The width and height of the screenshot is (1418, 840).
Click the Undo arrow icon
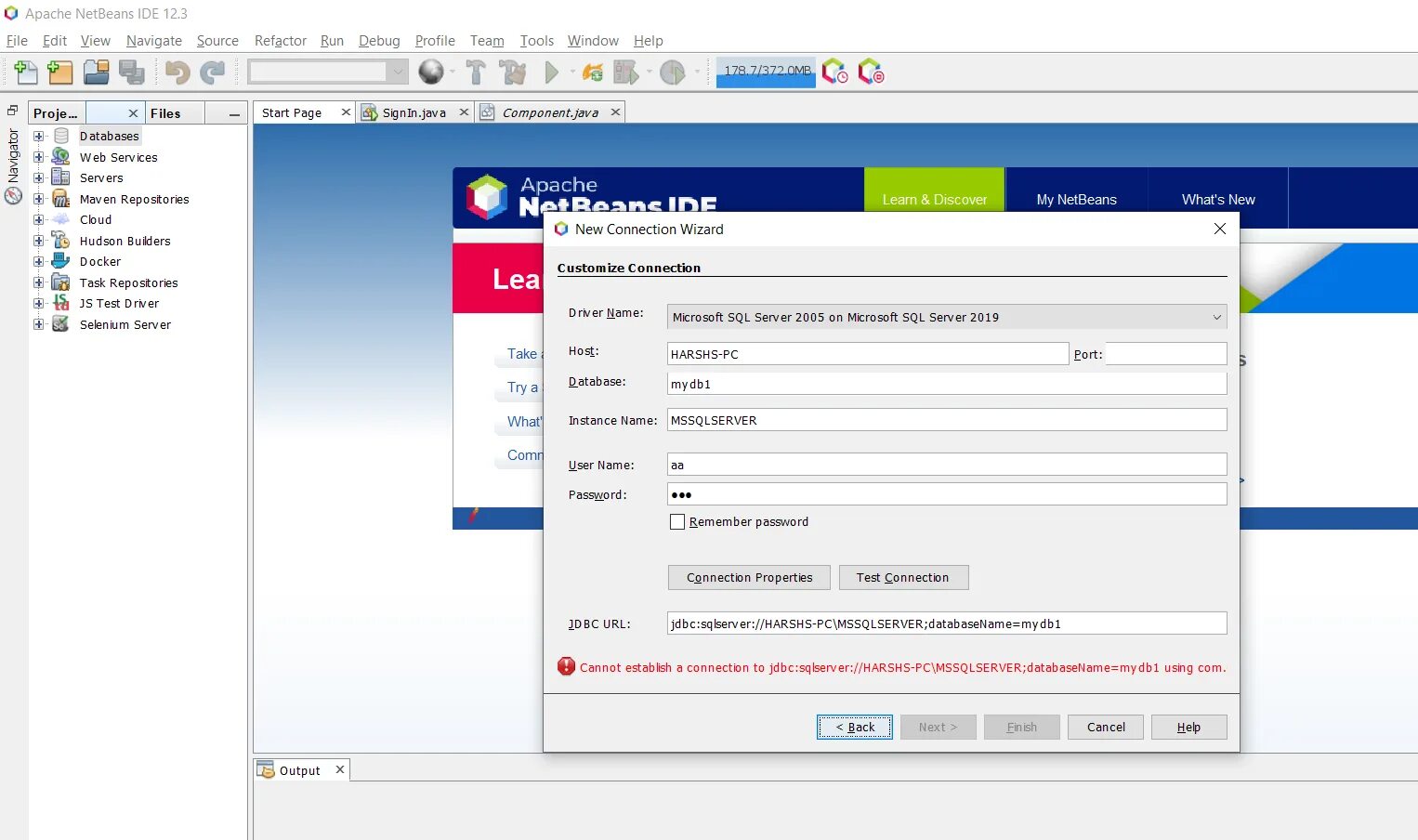point(177,72)
